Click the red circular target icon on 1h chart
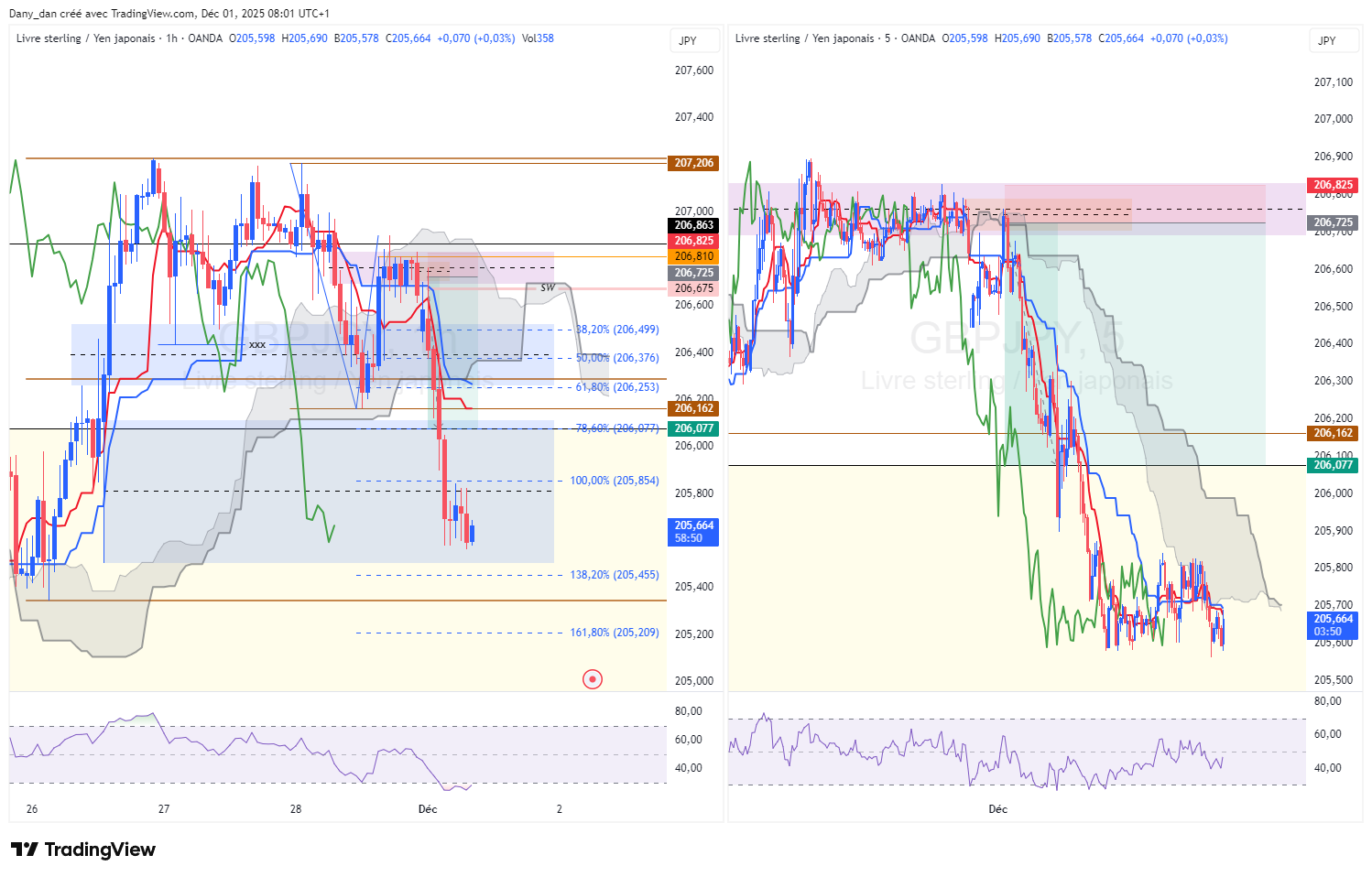 pyautogui.click(x=593, y=679)
